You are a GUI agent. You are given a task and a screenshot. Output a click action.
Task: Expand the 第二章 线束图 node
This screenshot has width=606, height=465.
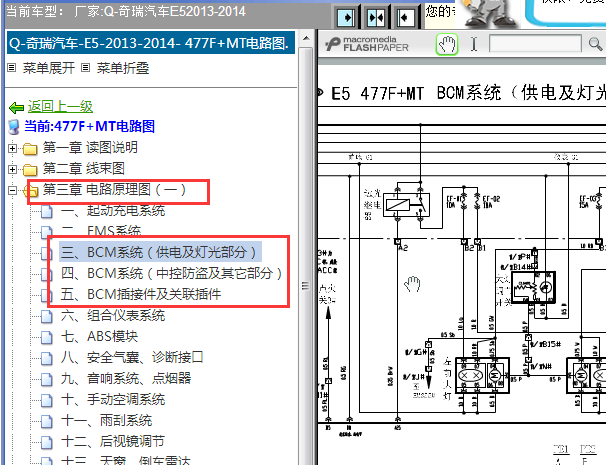(x=12, y=169)
